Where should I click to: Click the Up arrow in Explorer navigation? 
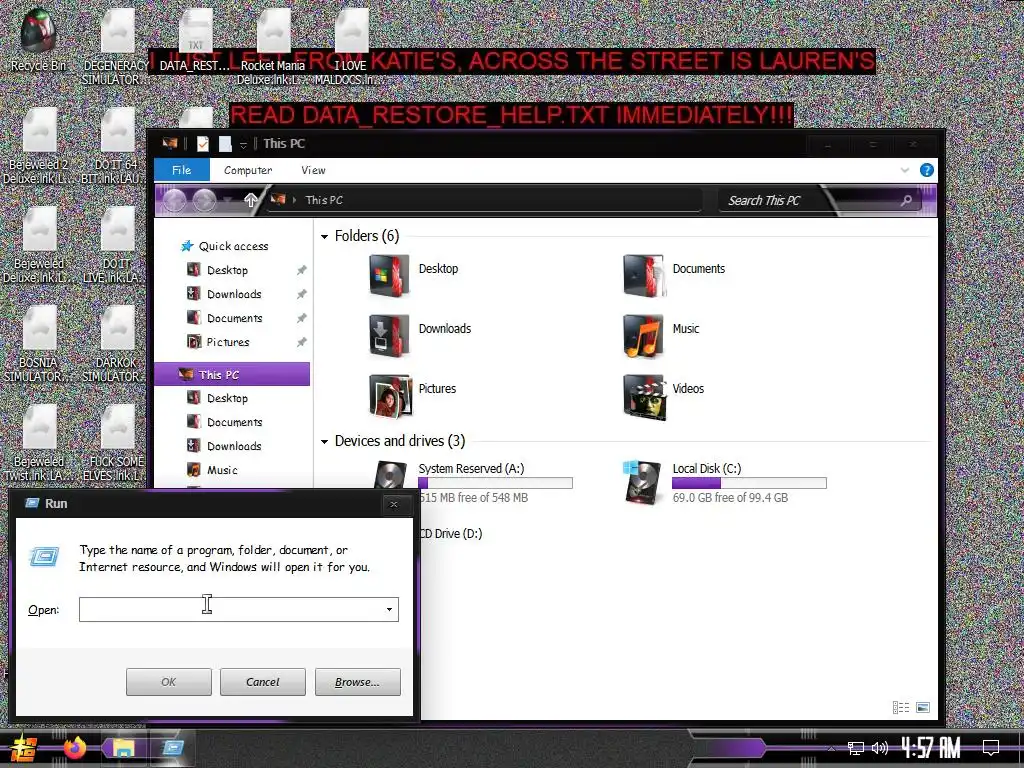(x=250, y=200)
